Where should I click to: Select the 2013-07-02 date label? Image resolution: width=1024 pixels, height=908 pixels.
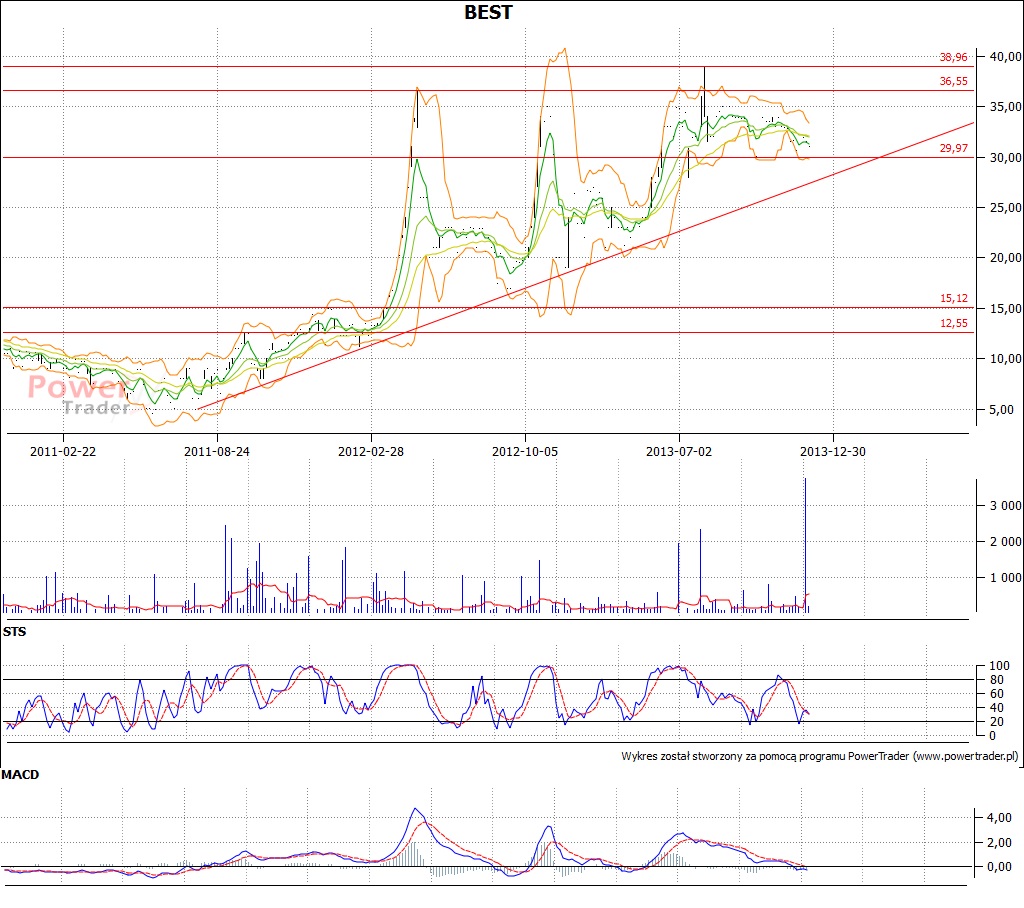tap(679, 451)
